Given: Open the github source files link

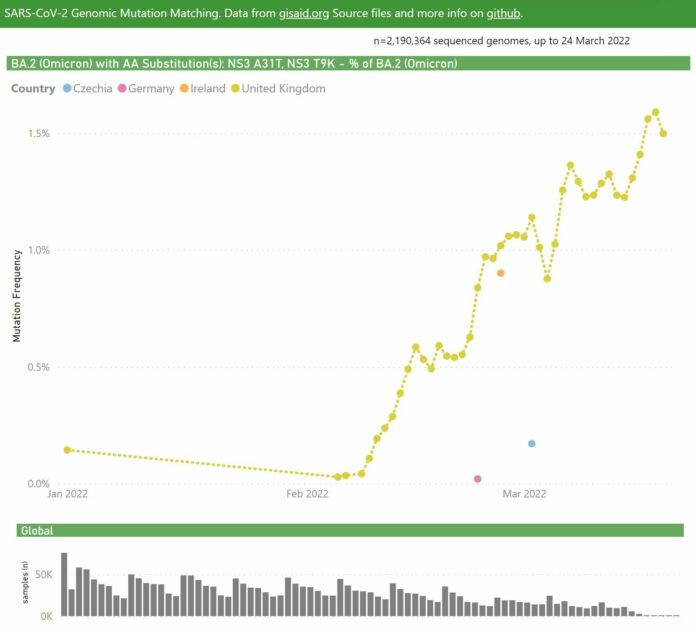Looking at the screenshot, I should click(503, 15).
